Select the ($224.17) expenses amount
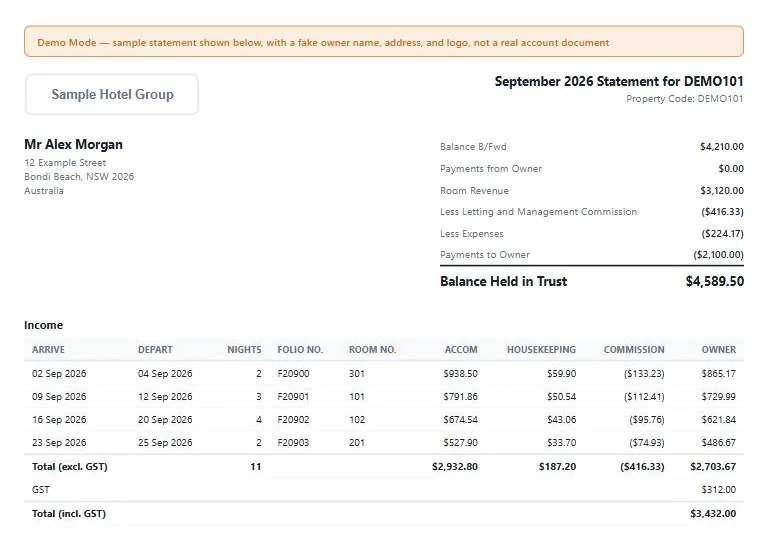The width and height of the screenshot is (768, 535). [722, 234]
